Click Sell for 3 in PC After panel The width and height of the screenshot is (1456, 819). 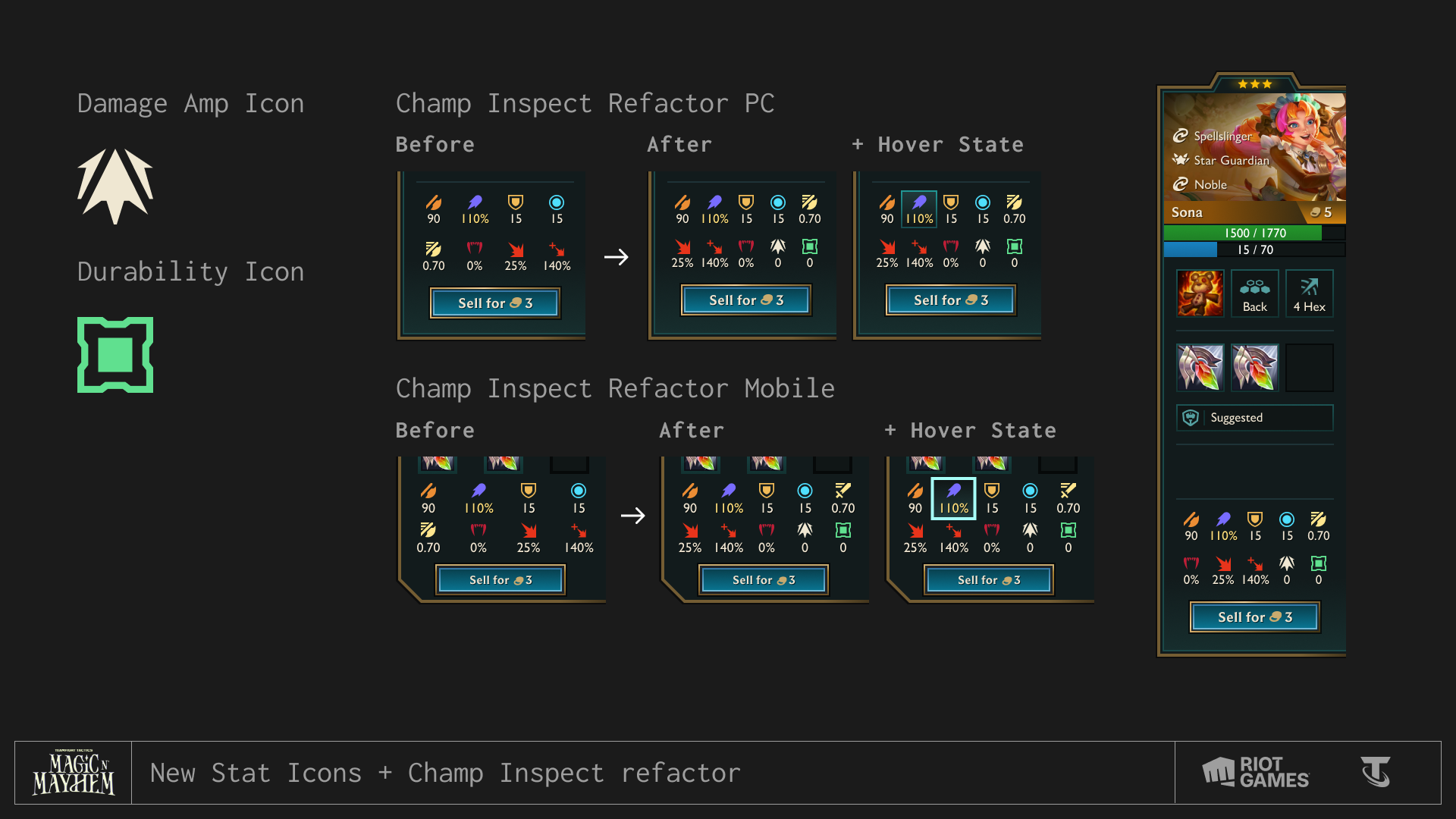[x=746, y=300]
